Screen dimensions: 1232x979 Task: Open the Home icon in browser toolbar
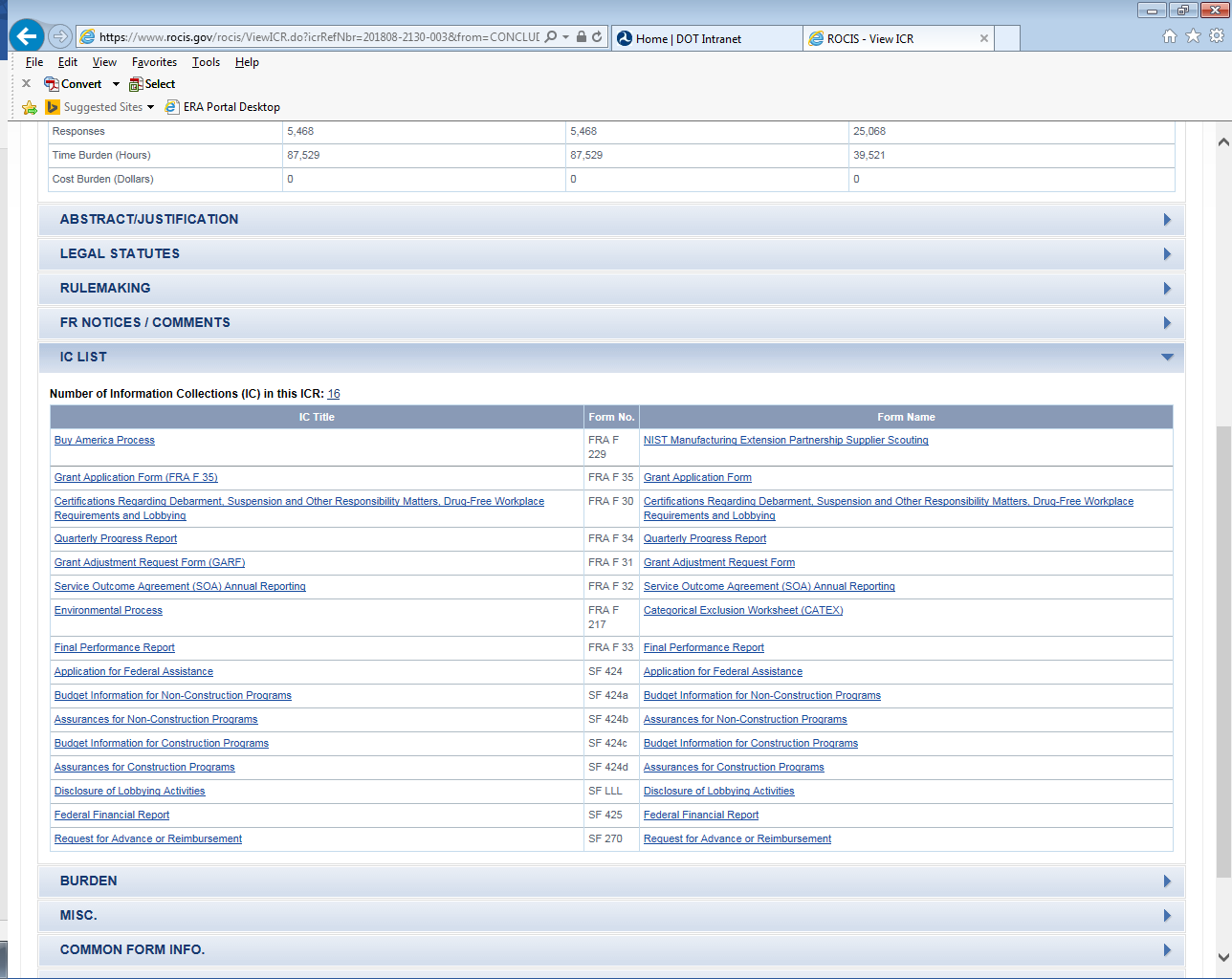pos(1169,36)
